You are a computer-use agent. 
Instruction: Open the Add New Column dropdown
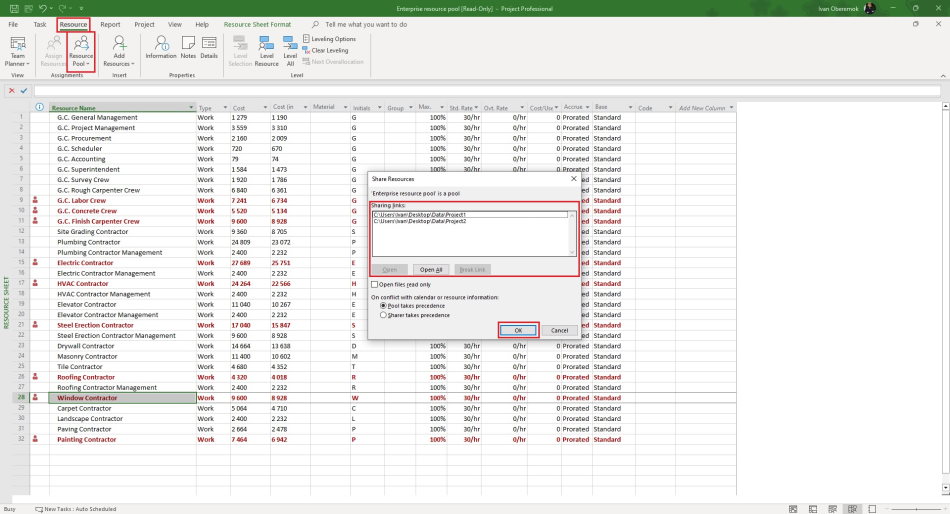[x=731, y=107]
